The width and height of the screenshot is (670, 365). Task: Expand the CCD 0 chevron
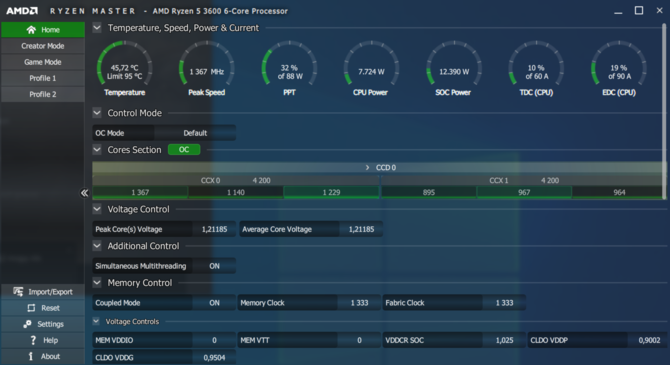coord(367,168)
